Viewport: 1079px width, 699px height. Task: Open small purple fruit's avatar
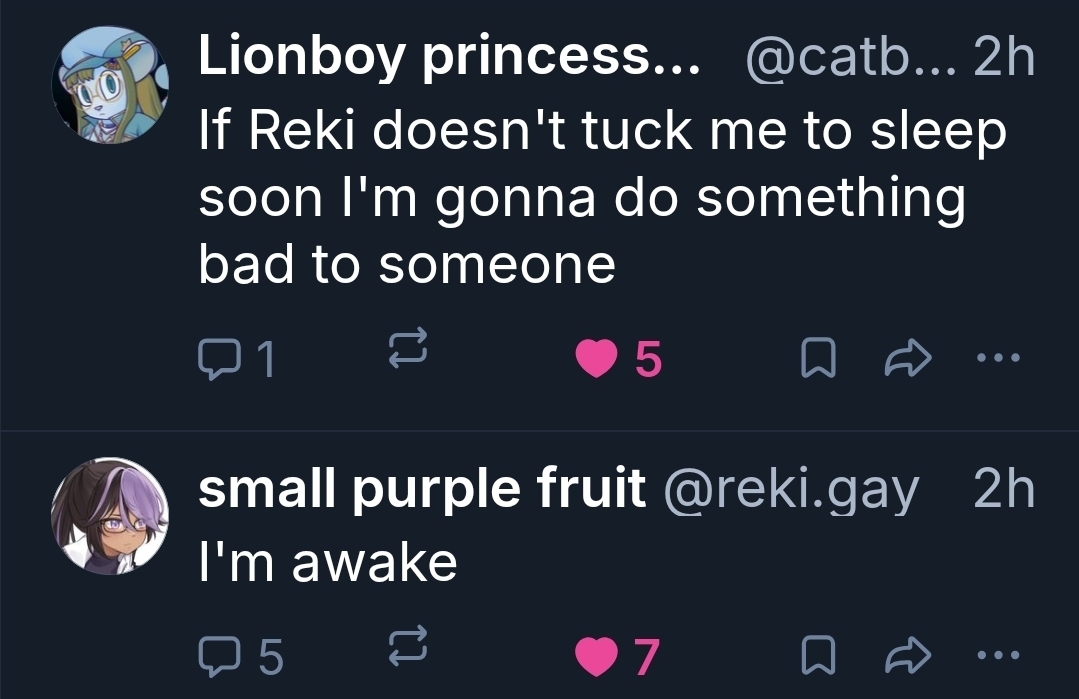[111, 516]
